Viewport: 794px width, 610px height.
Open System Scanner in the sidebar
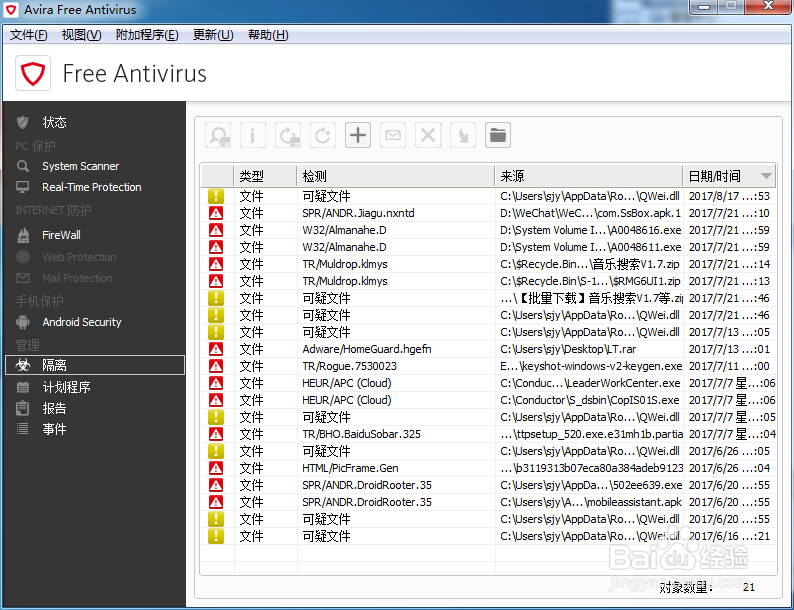[x=81, y=166]
